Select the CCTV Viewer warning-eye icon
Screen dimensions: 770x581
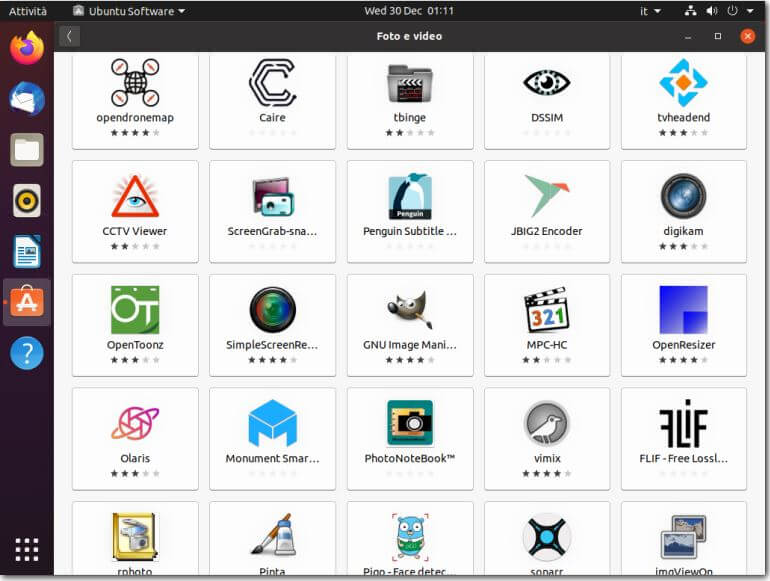coord(135,196)
